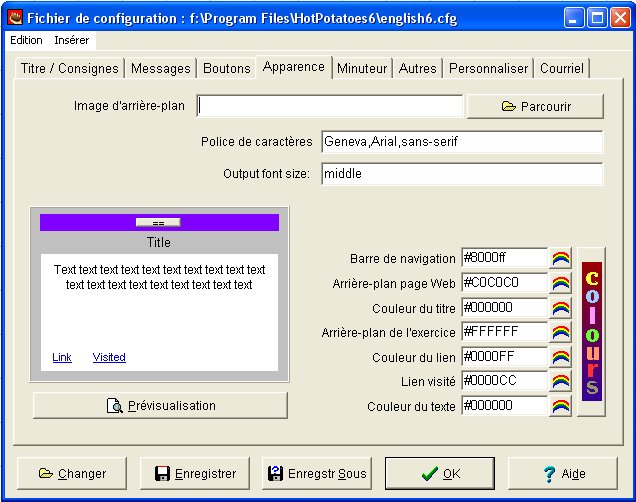
Task: Edit the Barre de navigation colour value
Action: (x=505, y=258)
